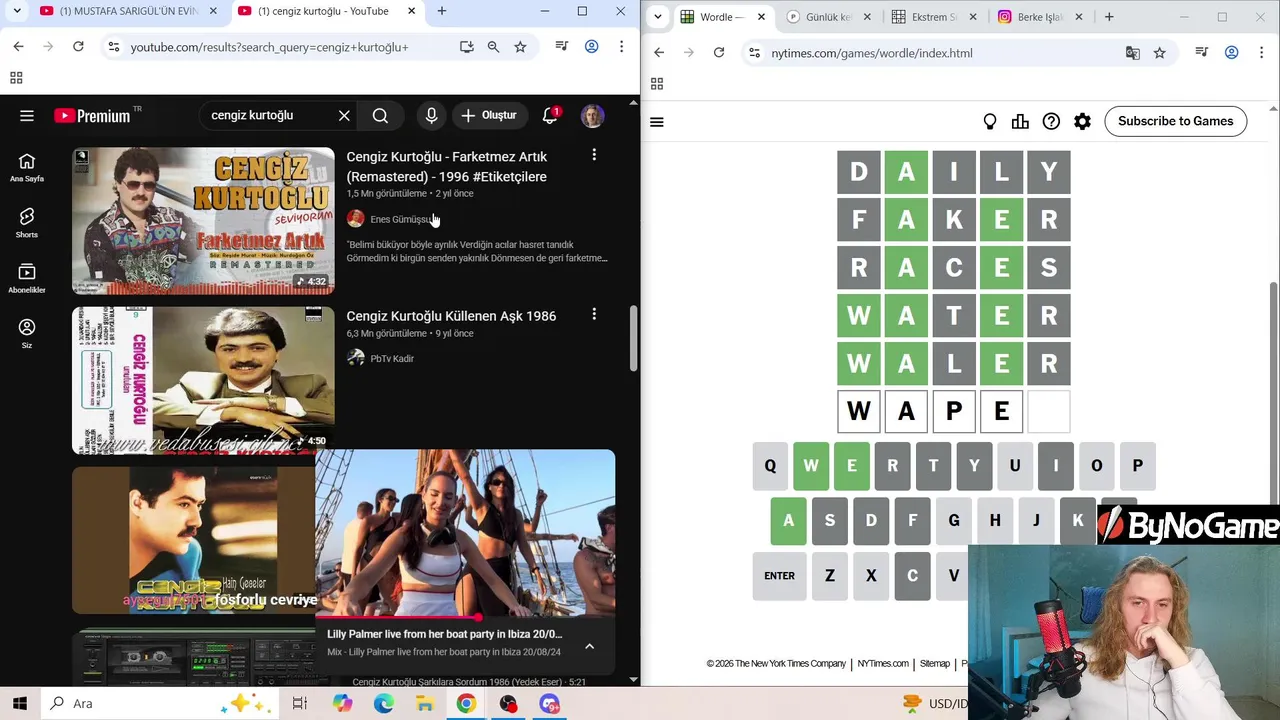Screen dimensions: 1280x720
Task: Open Shorts in YouTube sidebar
Action: click(27, 223)
